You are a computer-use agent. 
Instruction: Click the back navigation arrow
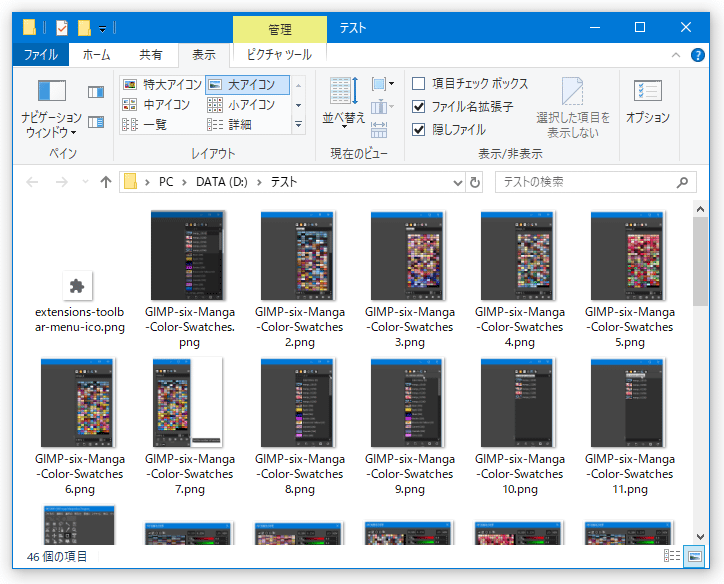32,182
